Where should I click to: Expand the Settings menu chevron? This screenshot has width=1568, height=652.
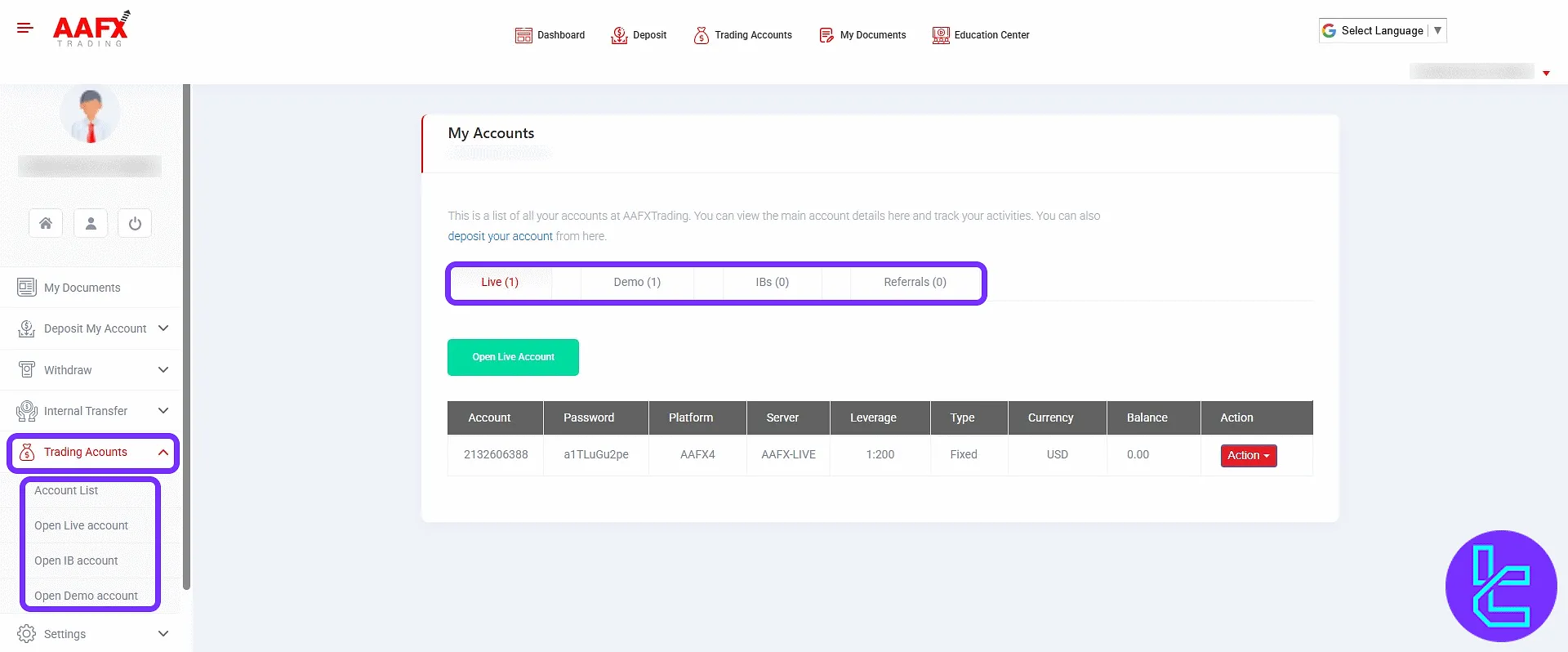click(x=163, y=634)
